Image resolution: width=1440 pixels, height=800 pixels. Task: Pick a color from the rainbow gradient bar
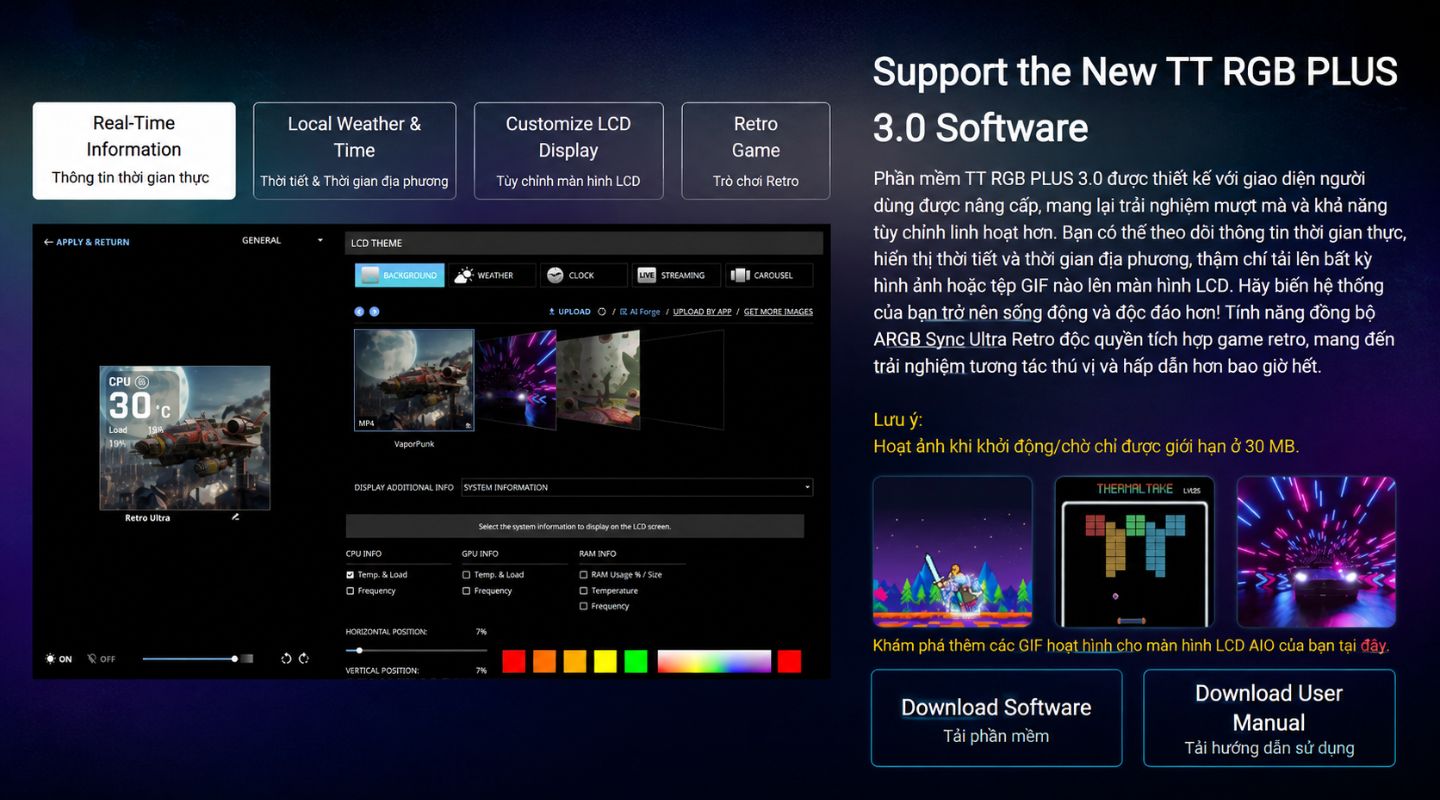click(x=714, y=661)
